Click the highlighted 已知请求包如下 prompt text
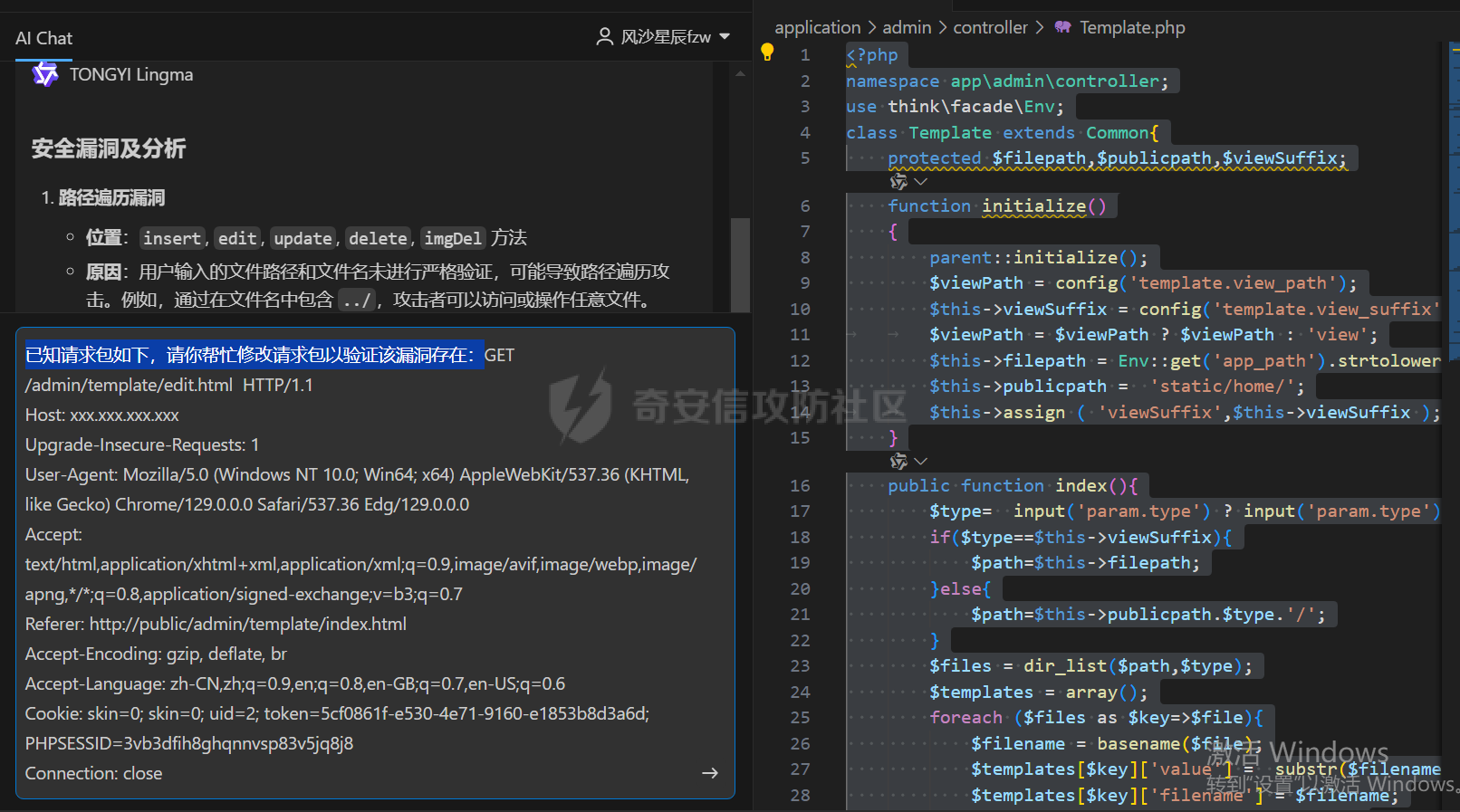This screenshot has height=812, width=1460. click(255, 355)
